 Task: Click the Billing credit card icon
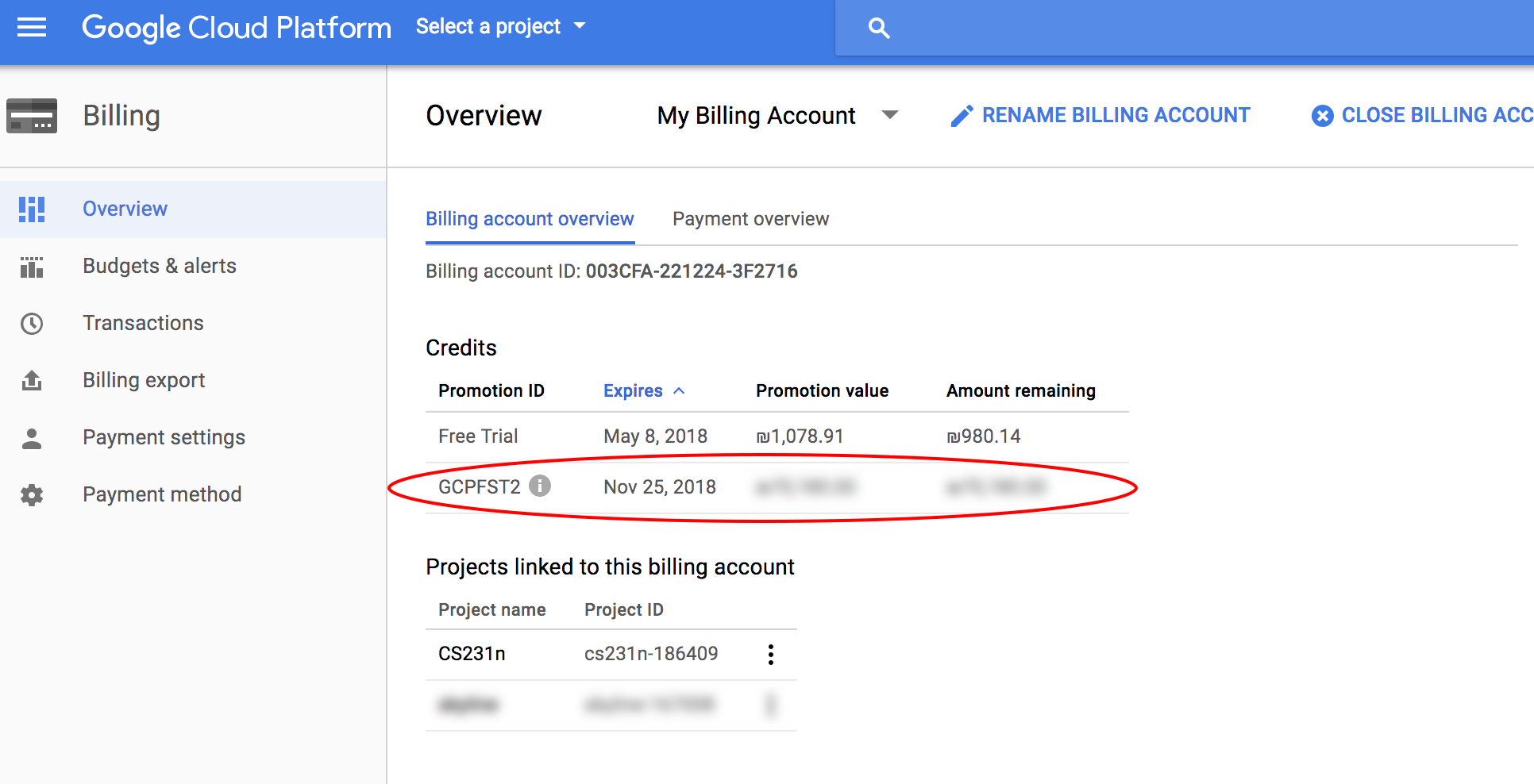click(32, 116)
